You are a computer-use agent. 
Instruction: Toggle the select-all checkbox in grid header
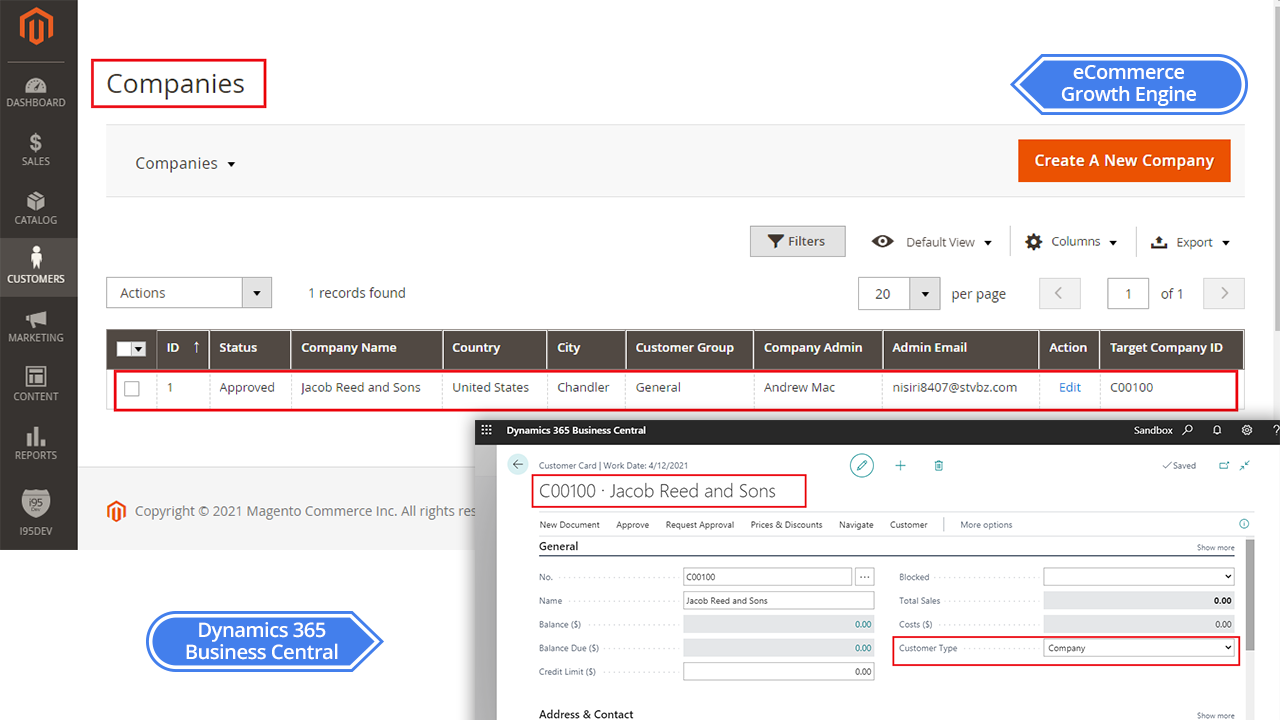(126, 348)
